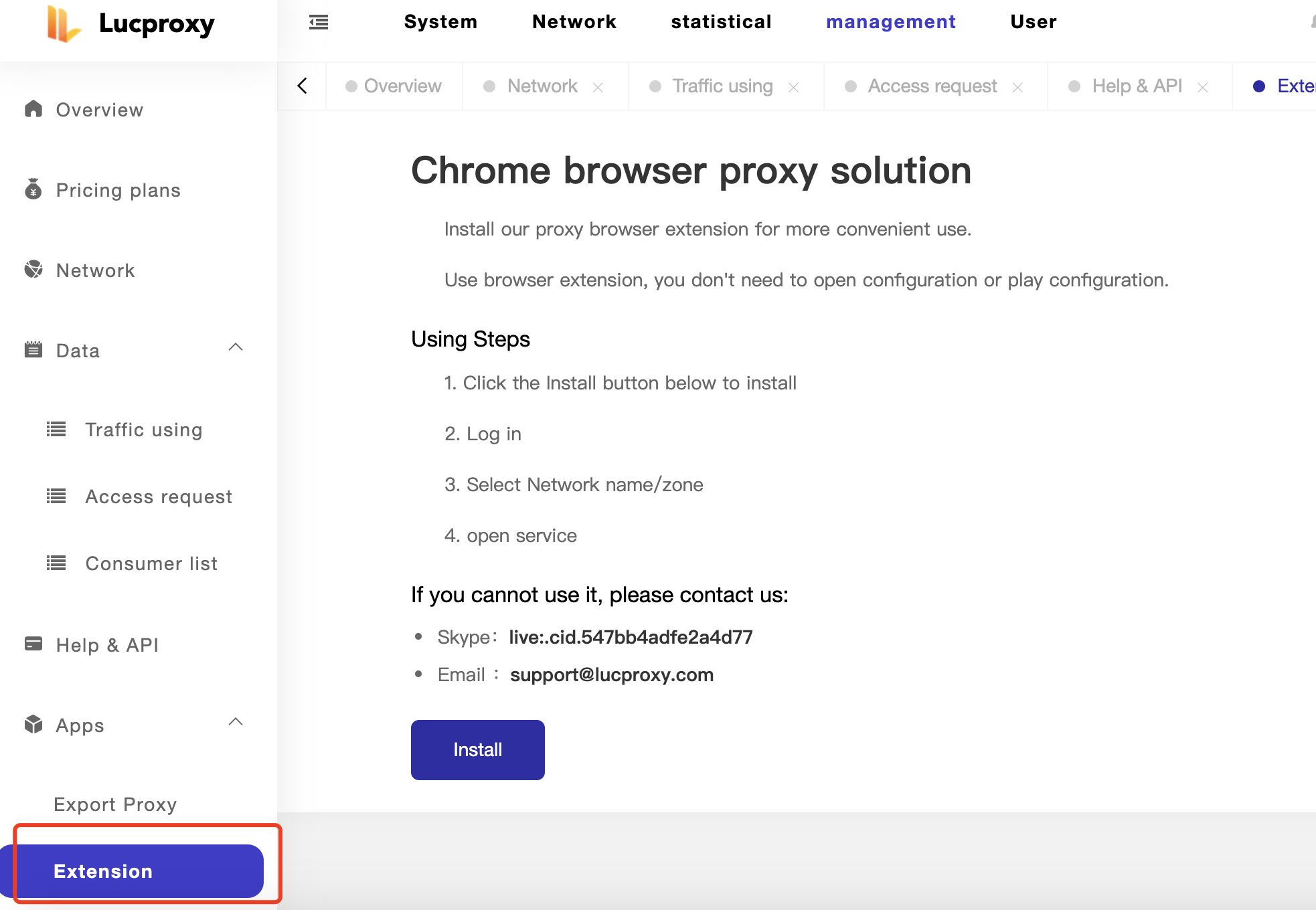The image size is (1316, 910).
Task: Close the Traffic using tab
Action: [x=794, y=88]
